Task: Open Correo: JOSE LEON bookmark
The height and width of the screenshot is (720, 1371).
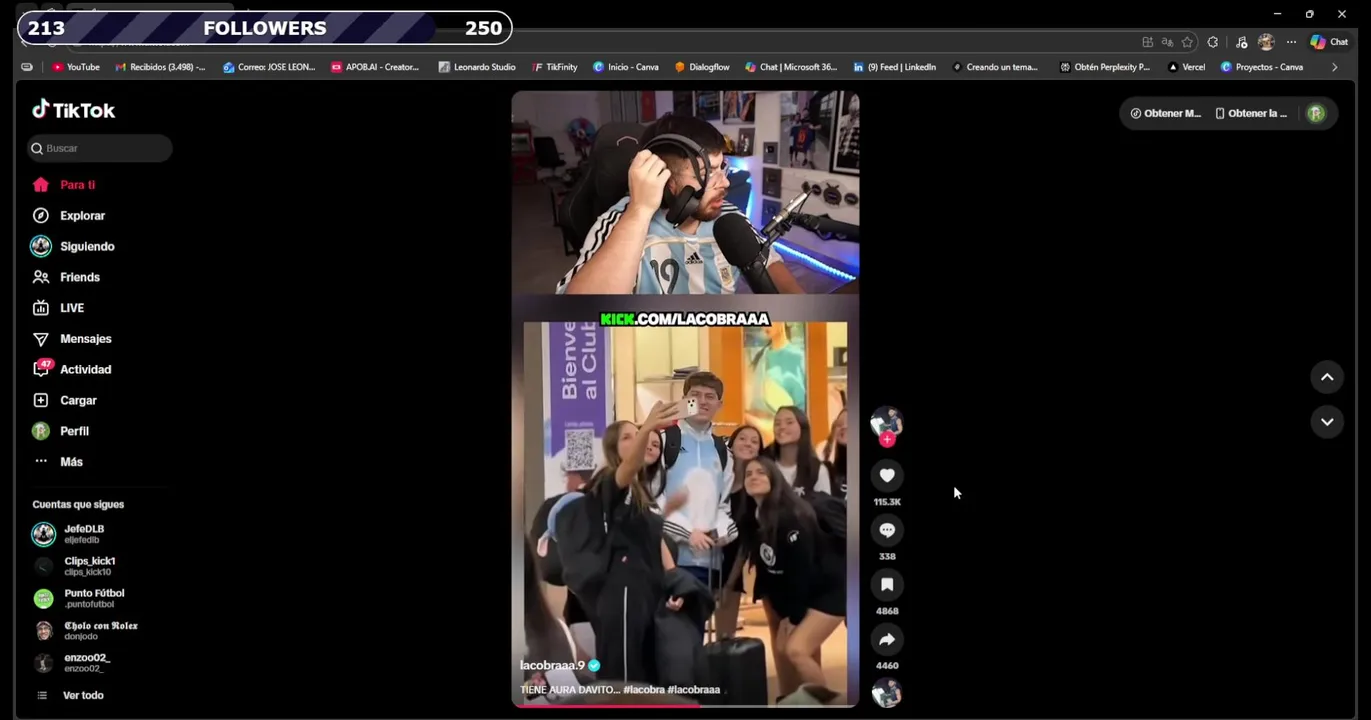Action: pyautogui.click(x=269, y=67)
